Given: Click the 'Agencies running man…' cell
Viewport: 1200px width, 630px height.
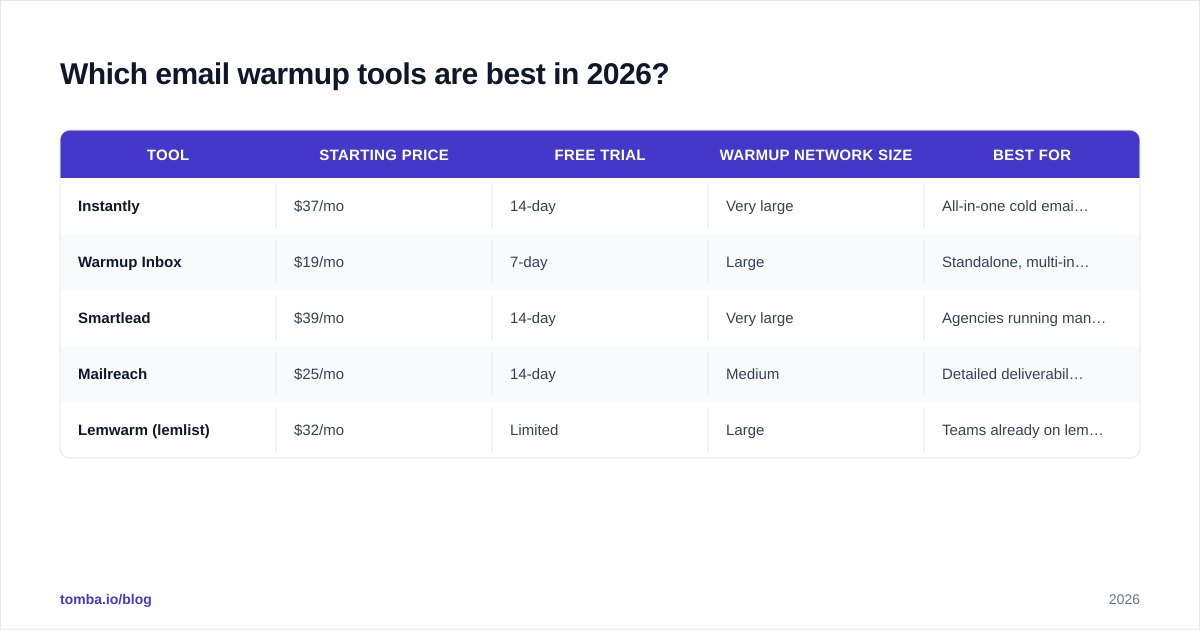Looking at the screenshot, I should [1032, 318].
